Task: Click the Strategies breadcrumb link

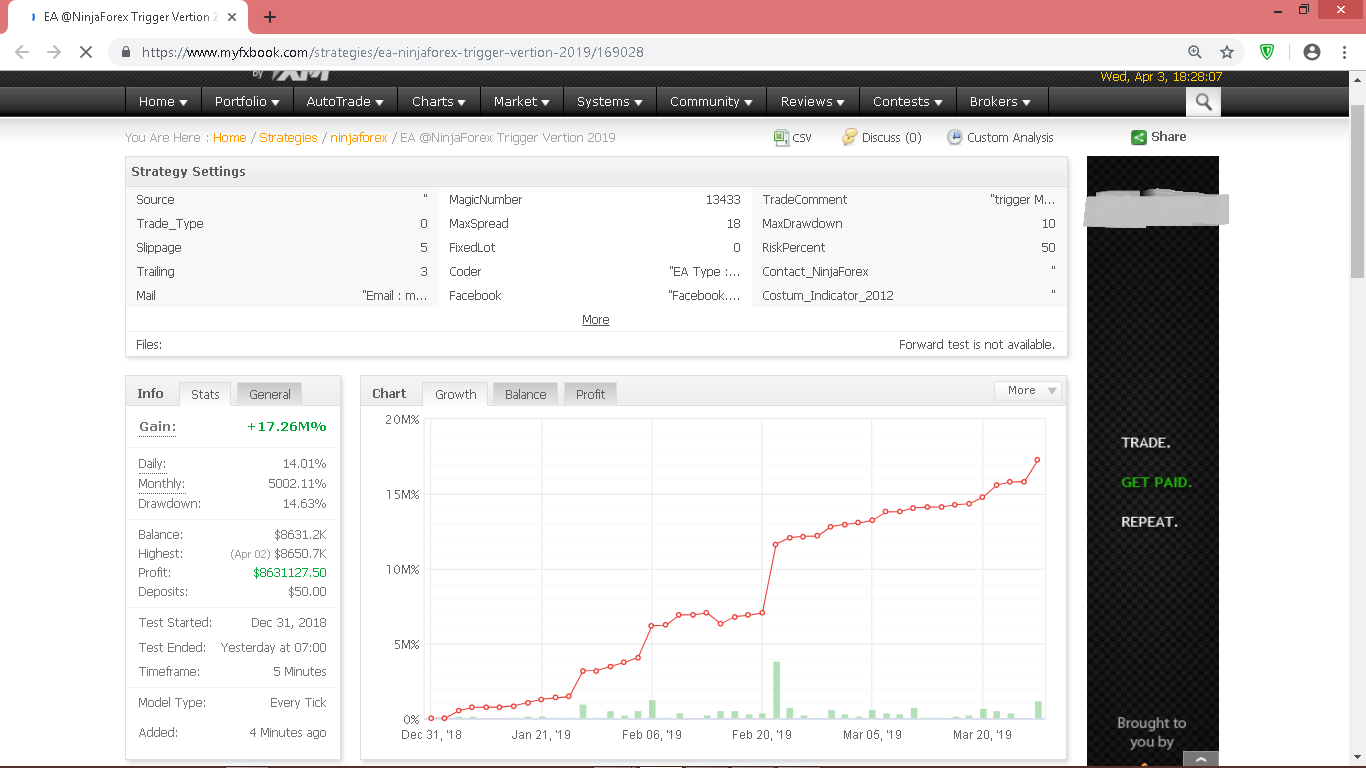Action: click(x=288, y=138)
